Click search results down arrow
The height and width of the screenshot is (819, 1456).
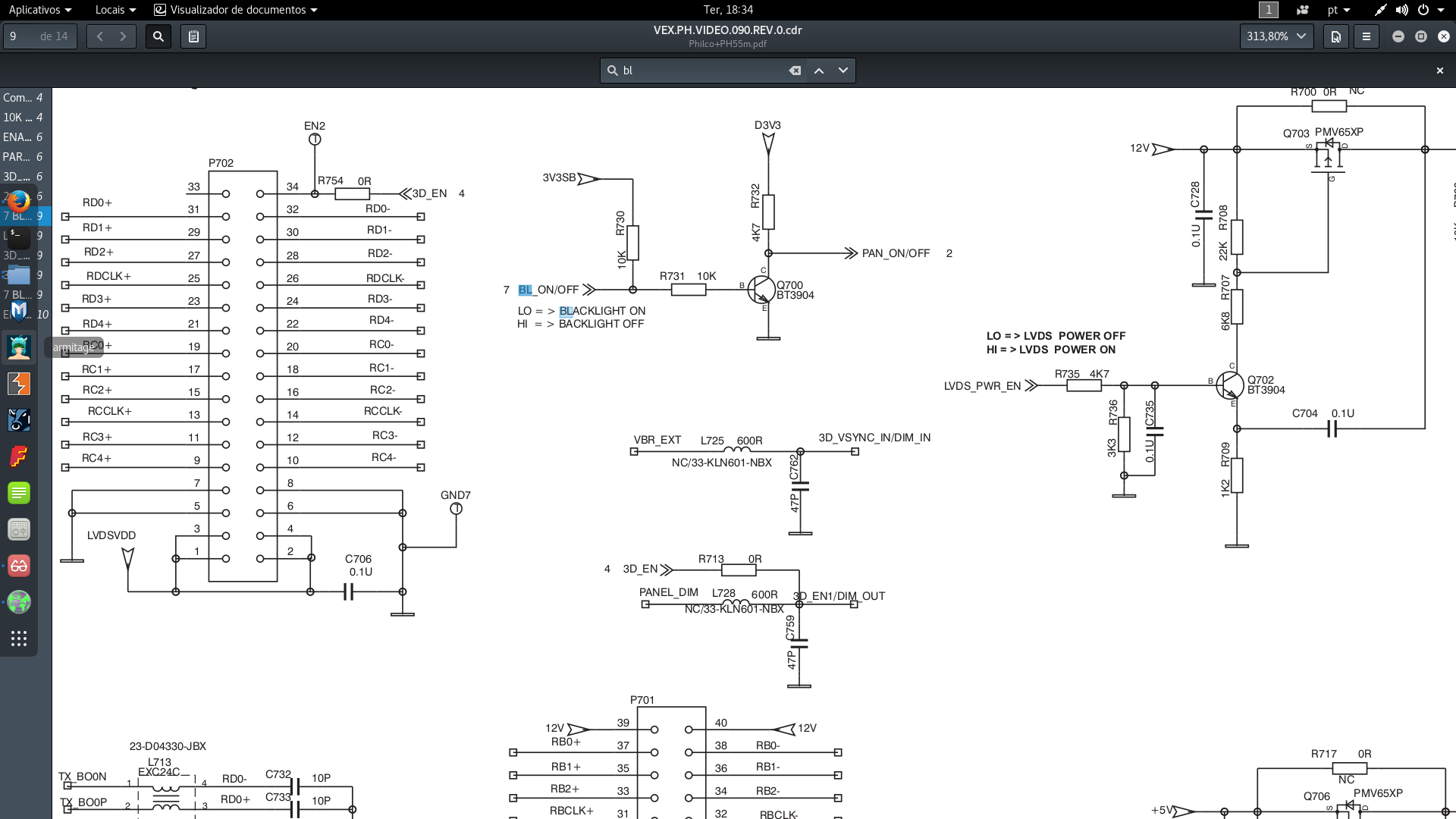[843, 69]
